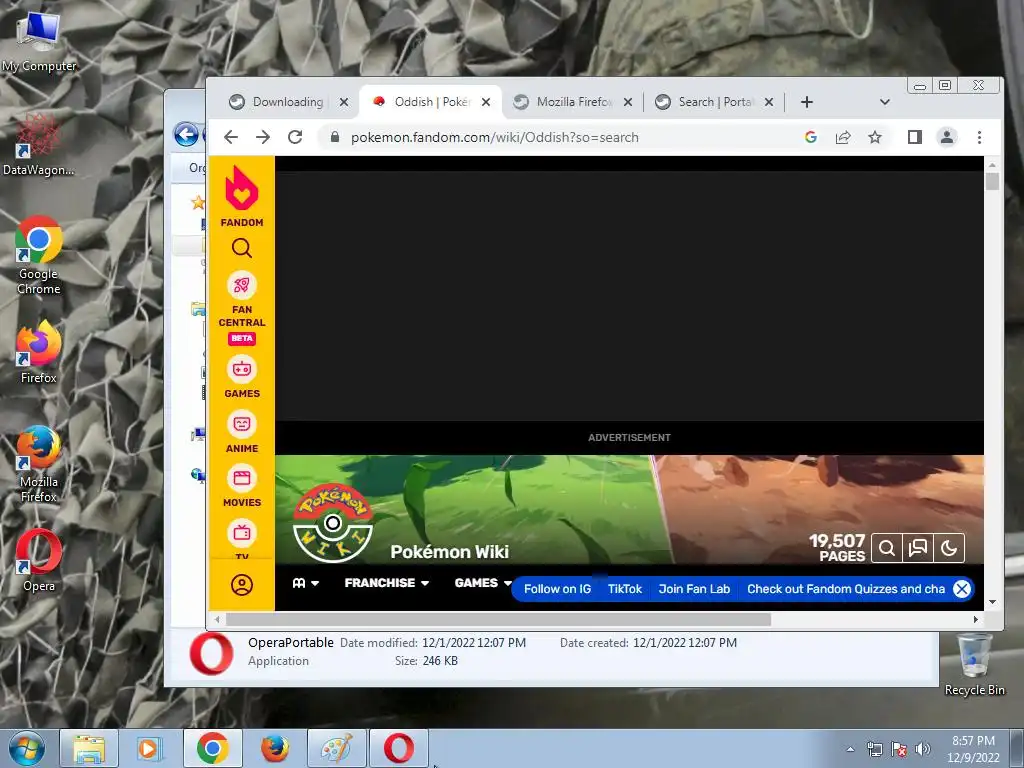View site lock information icon
Image resolution: width=1024 pixels, height=768 pixels.
coord(335,137)
